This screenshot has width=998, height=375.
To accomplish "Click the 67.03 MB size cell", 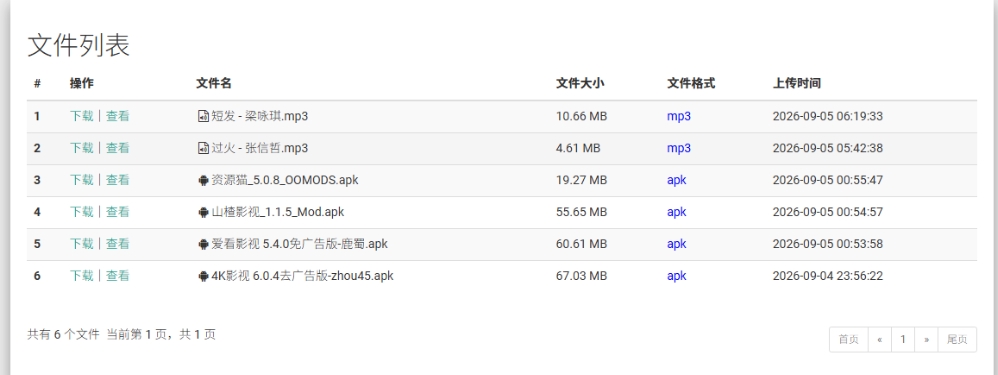I will click(x=581, y=275).
